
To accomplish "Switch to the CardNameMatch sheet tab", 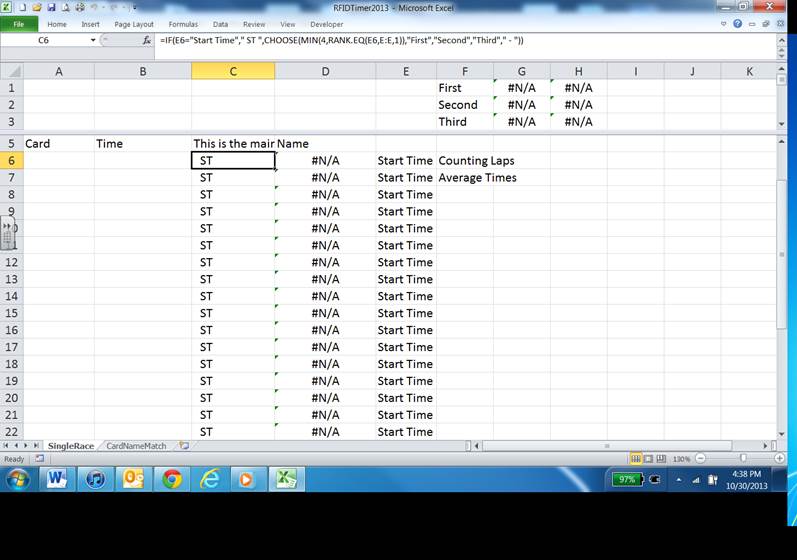I will 136,446.
